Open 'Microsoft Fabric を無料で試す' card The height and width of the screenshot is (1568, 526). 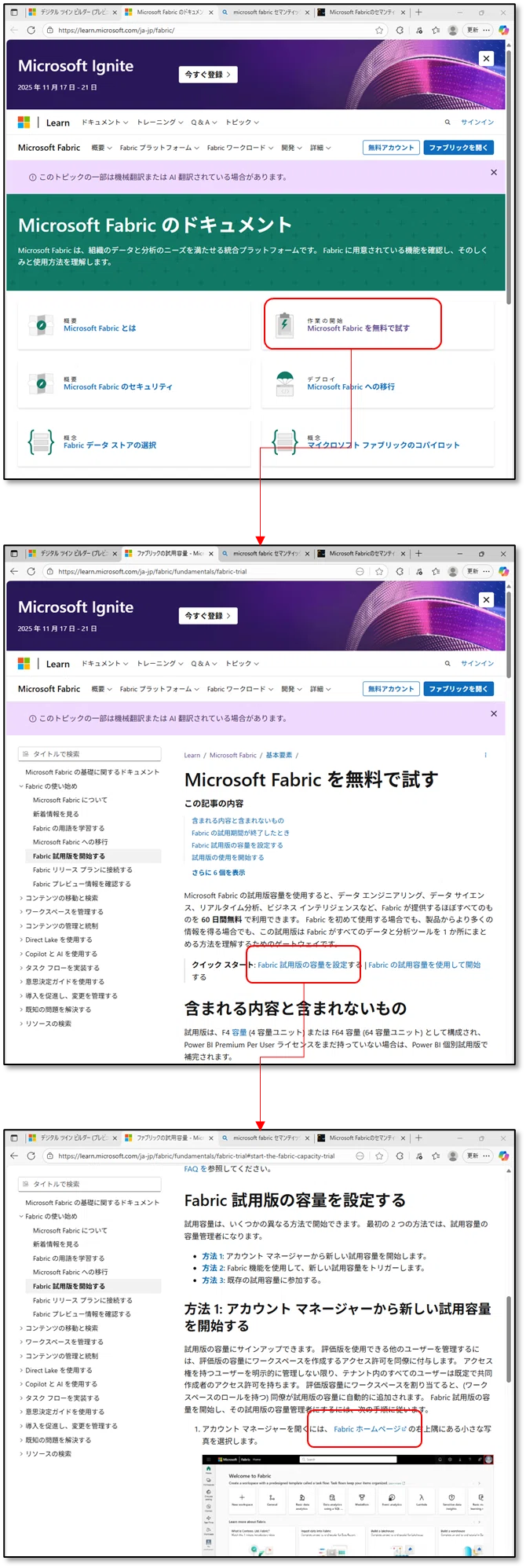tap(358, 328)
